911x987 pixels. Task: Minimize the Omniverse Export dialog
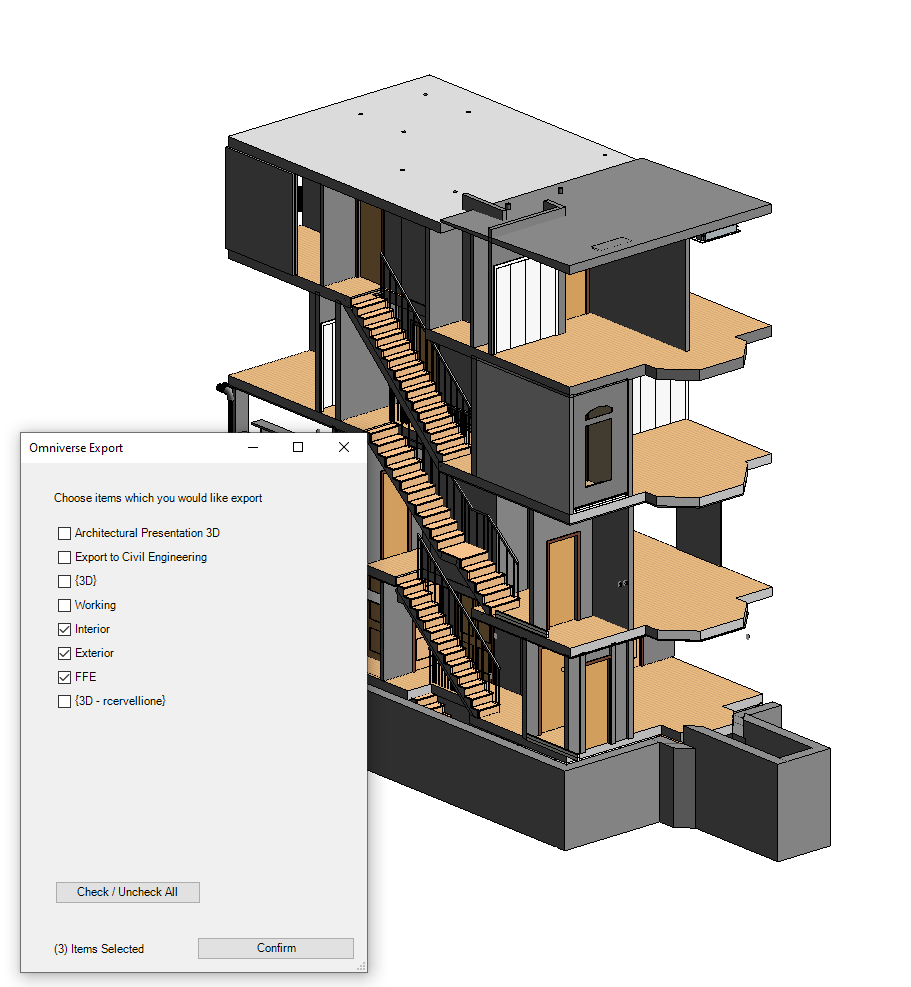tap(253, 448)
